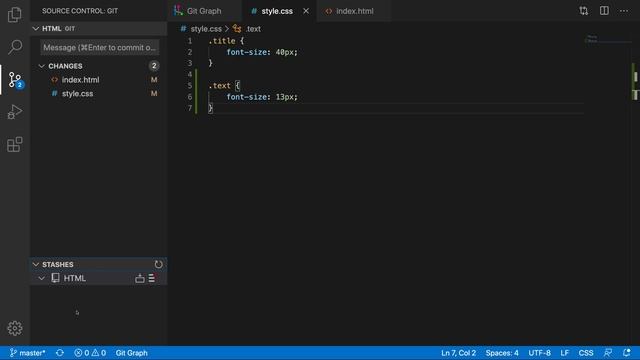The width and height of the screenshot is (640, 360).
Task: Click the master branch indicator in status bar
Action: coord(27,353)
